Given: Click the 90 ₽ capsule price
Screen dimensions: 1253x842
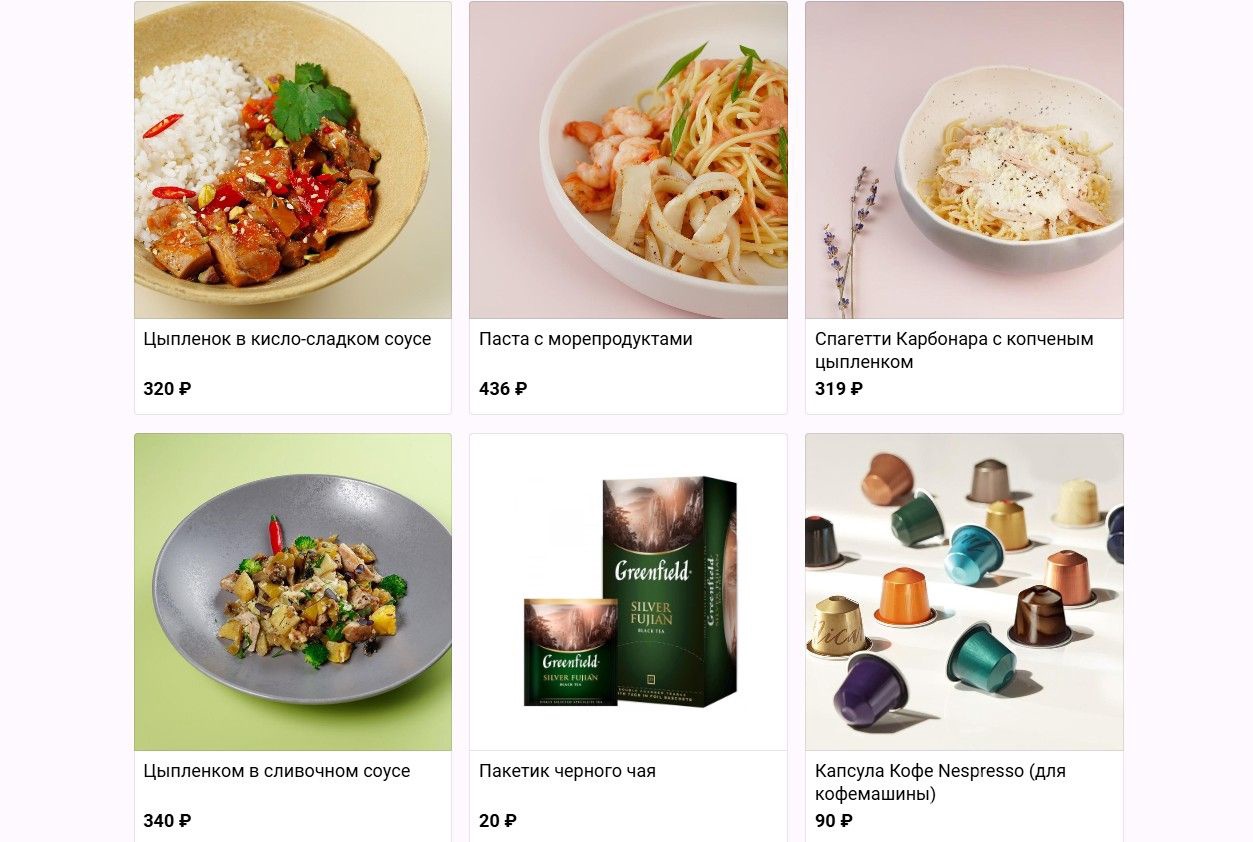Looking at the screenshot, I should tap(834, 821).
